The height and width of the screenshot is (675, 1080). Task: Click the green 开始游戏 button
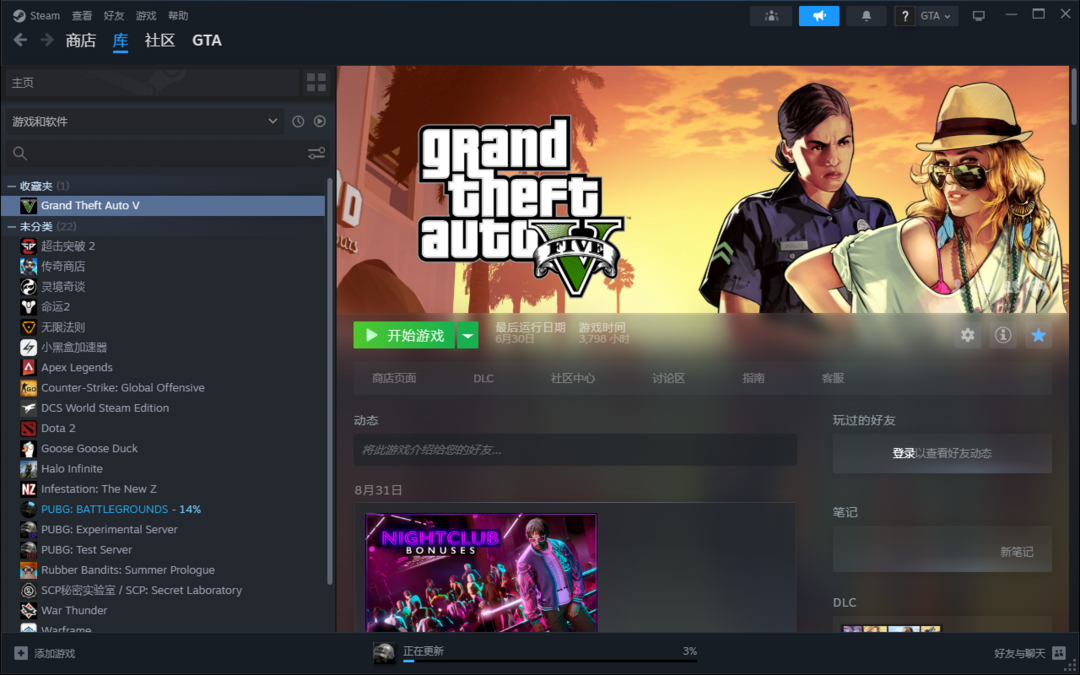404,336
